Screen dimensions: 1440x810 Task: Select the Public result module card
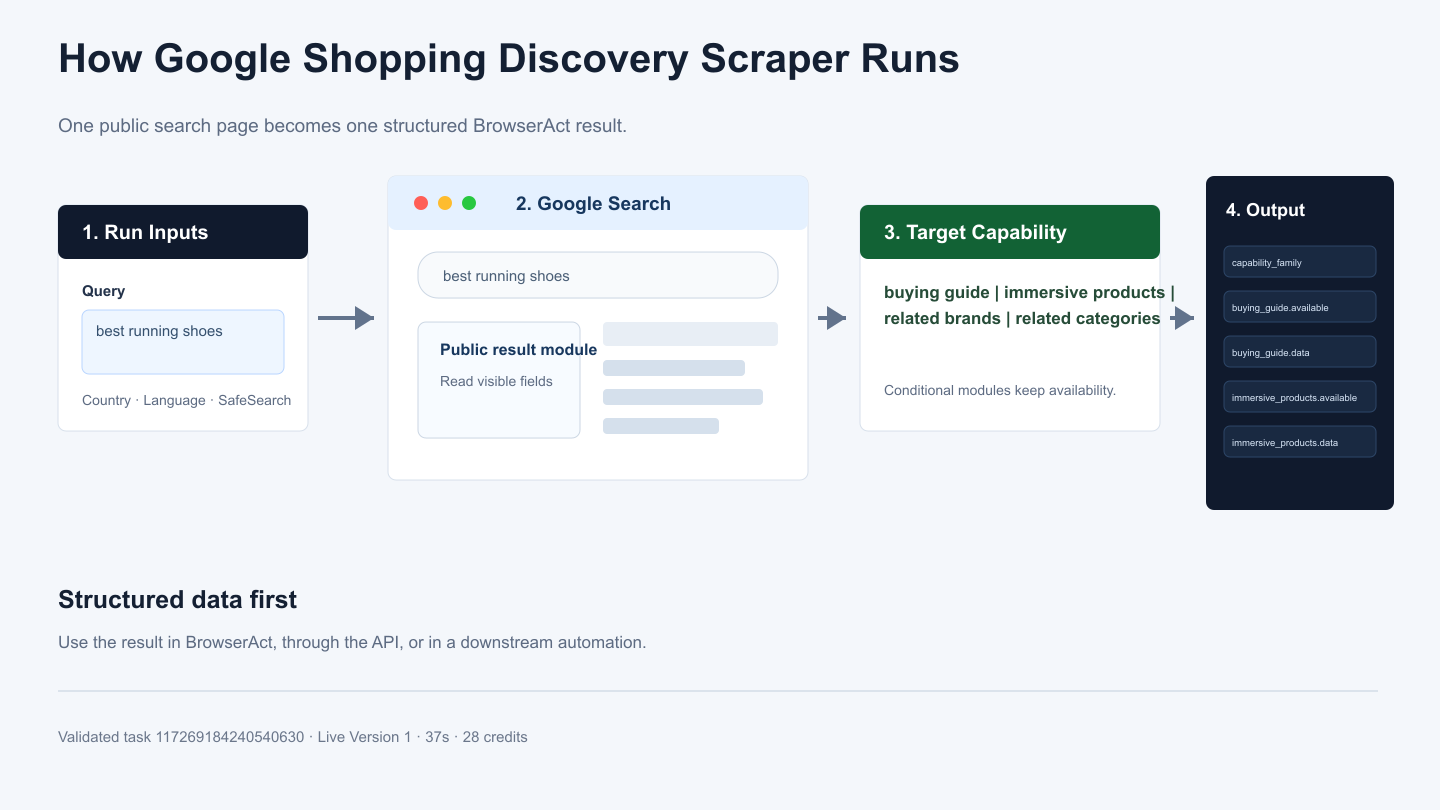[499, 380]
